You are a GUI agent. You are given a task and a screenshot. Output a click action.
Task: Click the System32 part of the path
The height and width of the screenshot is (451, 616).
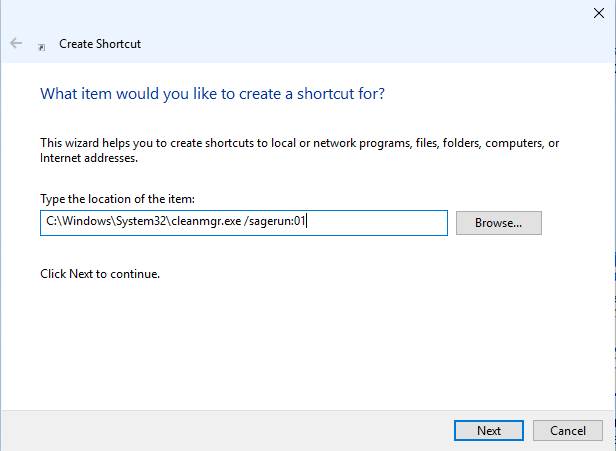click(141, 221)
